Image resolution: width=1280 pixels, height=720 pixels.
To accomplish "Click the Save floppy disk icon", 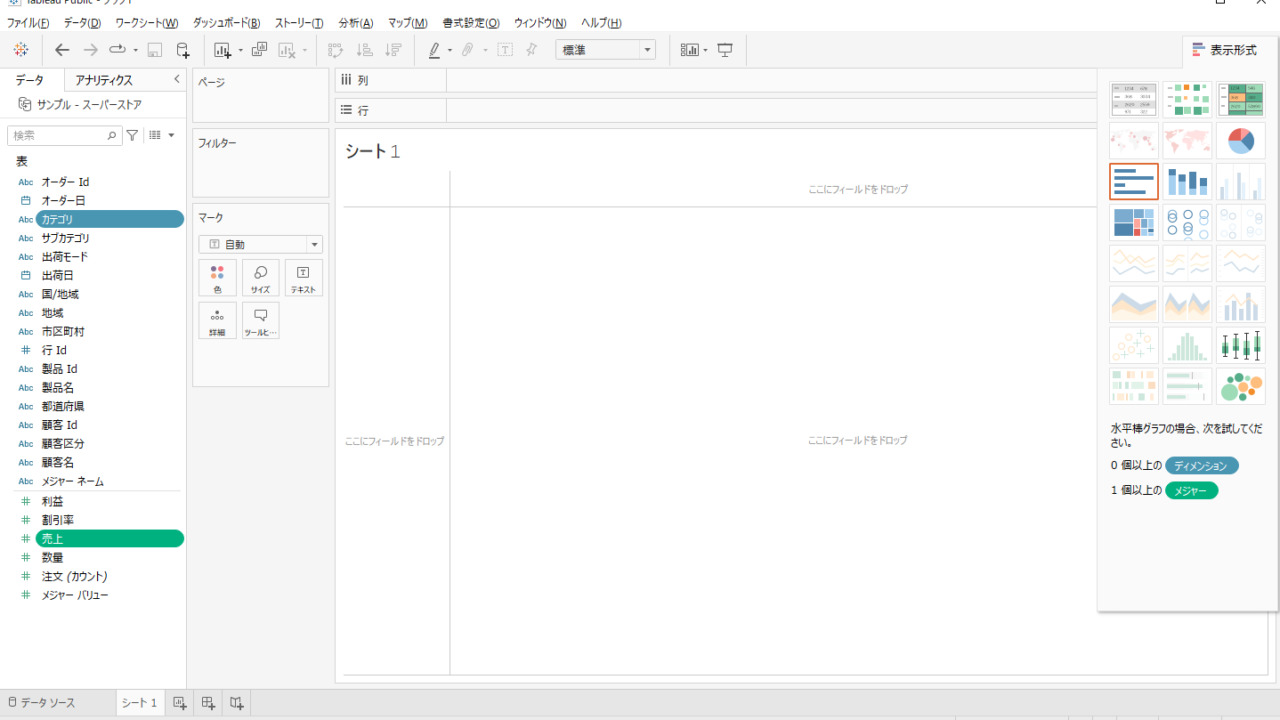I will tap(154, 50).
